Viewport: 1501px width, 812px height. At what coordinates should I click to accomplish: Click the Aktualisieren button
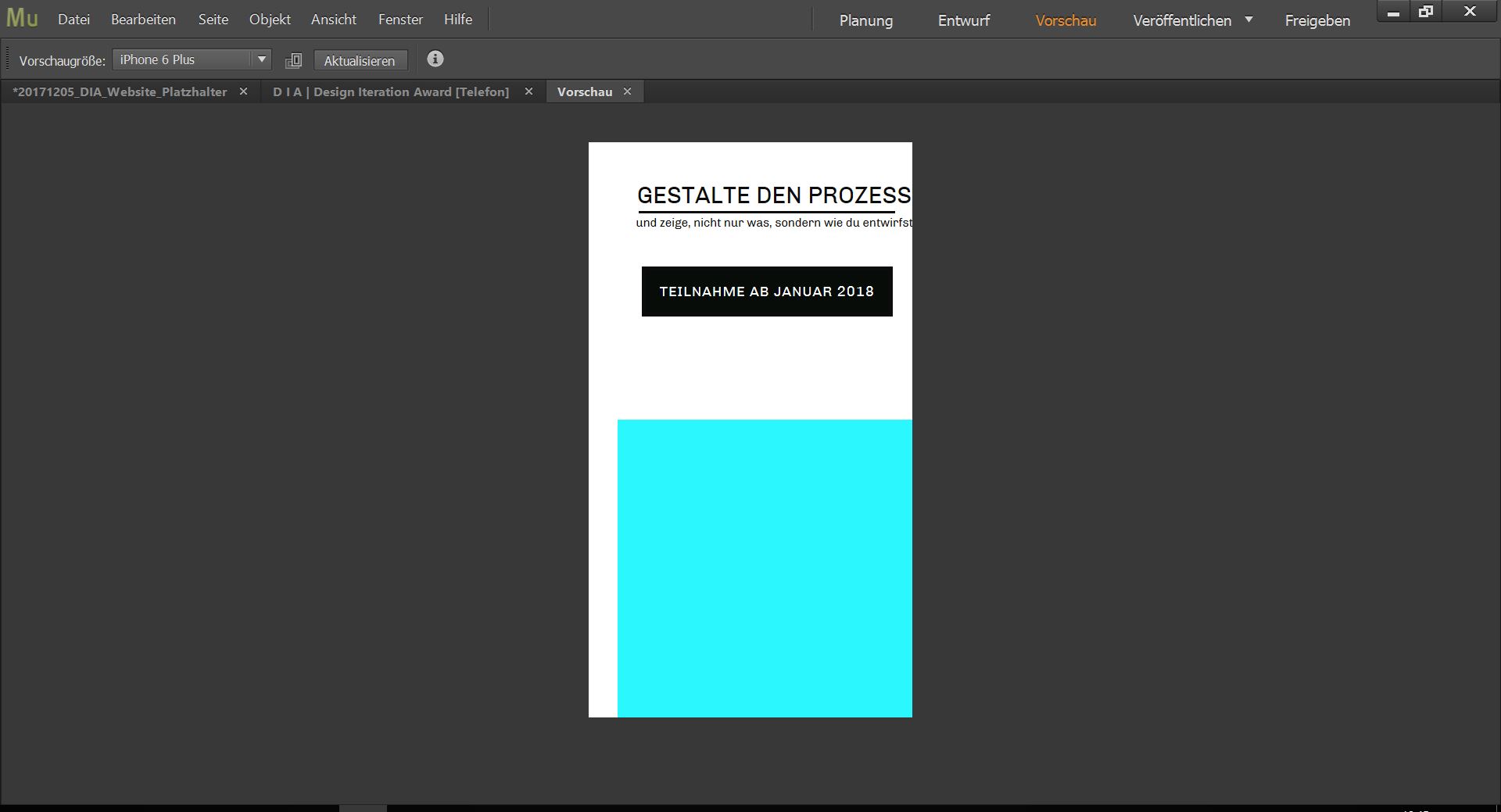point(360,60)
